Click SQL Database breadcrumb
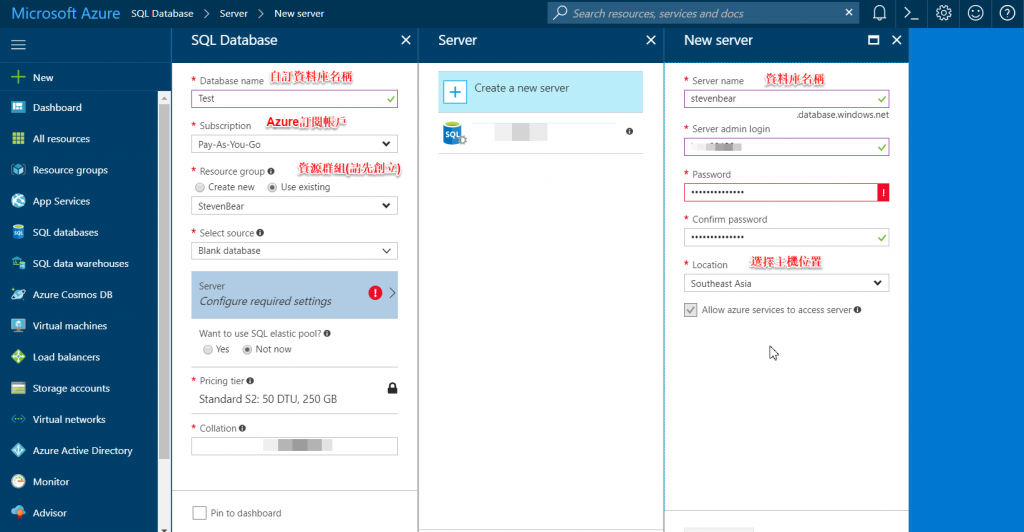 coord(162,13)
